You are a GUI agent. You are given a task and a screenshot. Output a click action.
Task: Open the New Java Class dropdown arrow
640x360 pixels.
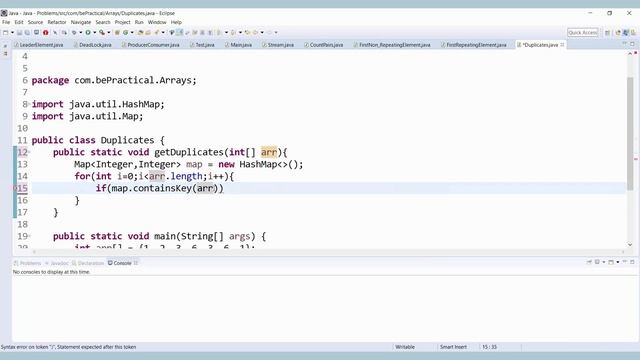click(x=132, y=32)
